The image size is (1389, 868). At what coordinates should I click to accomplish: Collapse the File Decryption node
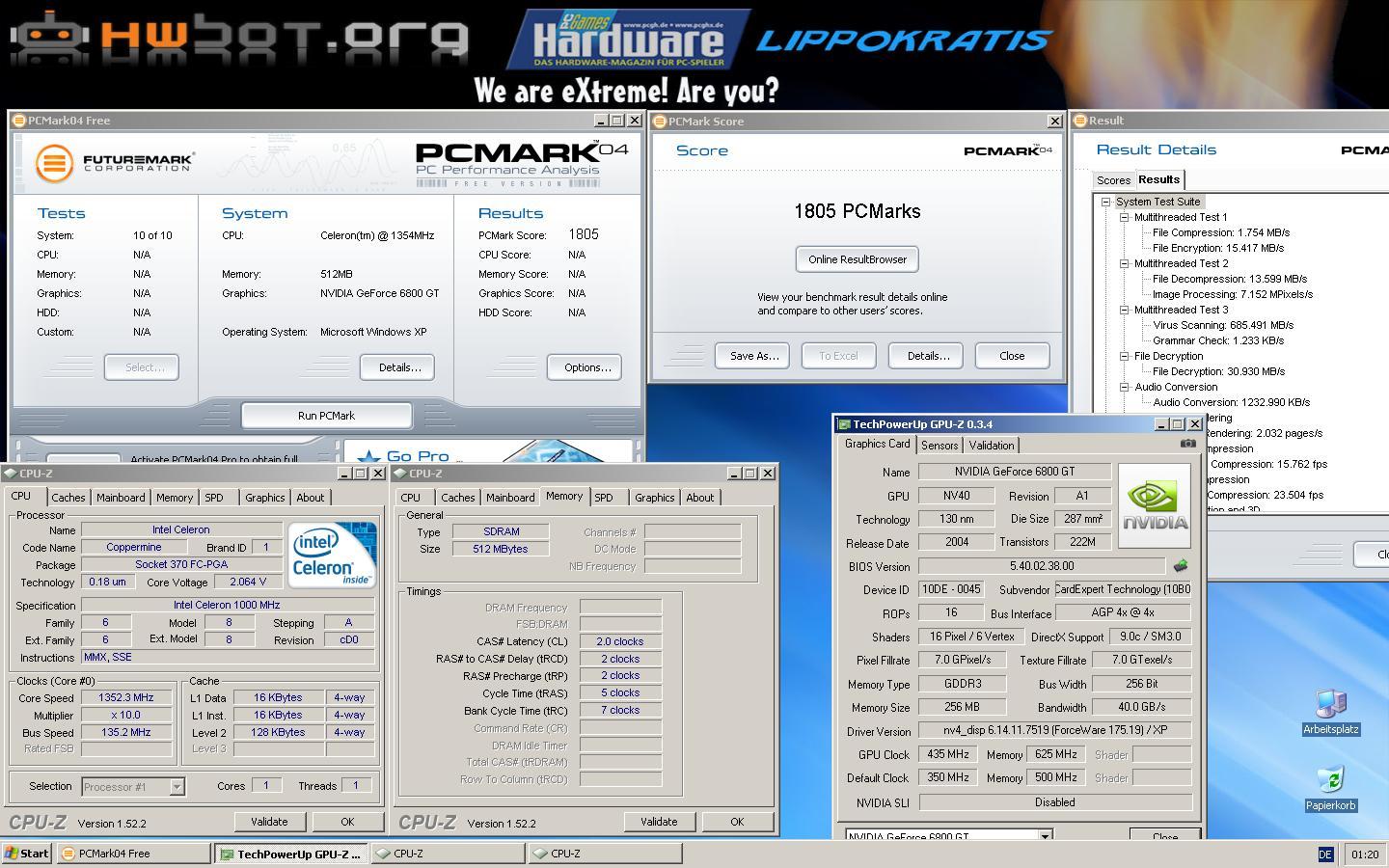pyautogui.click(x=1125, y=356)
